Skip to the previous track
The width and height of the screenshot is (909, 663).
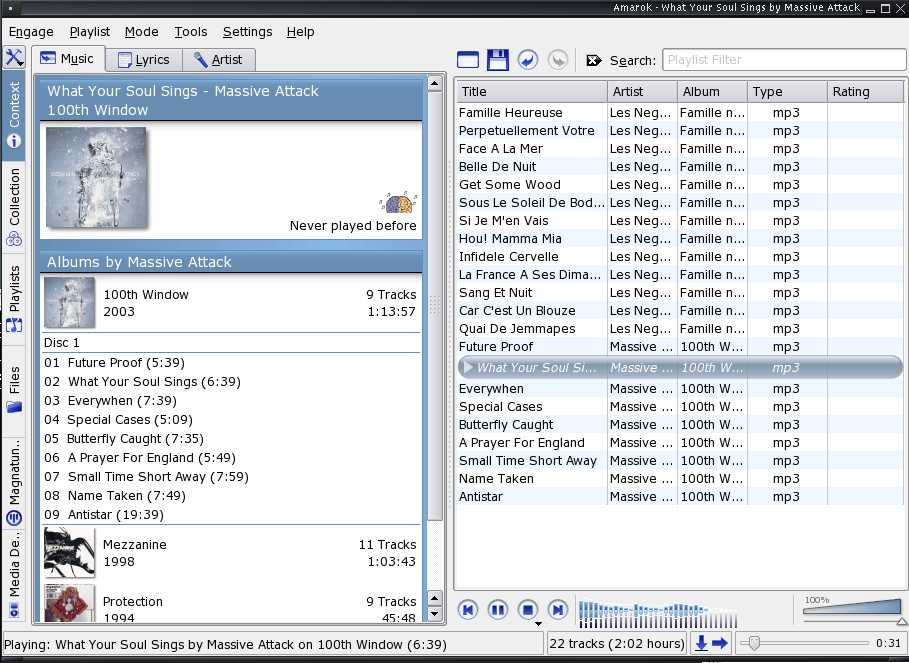pyautogui.click(x=468, y=610)
